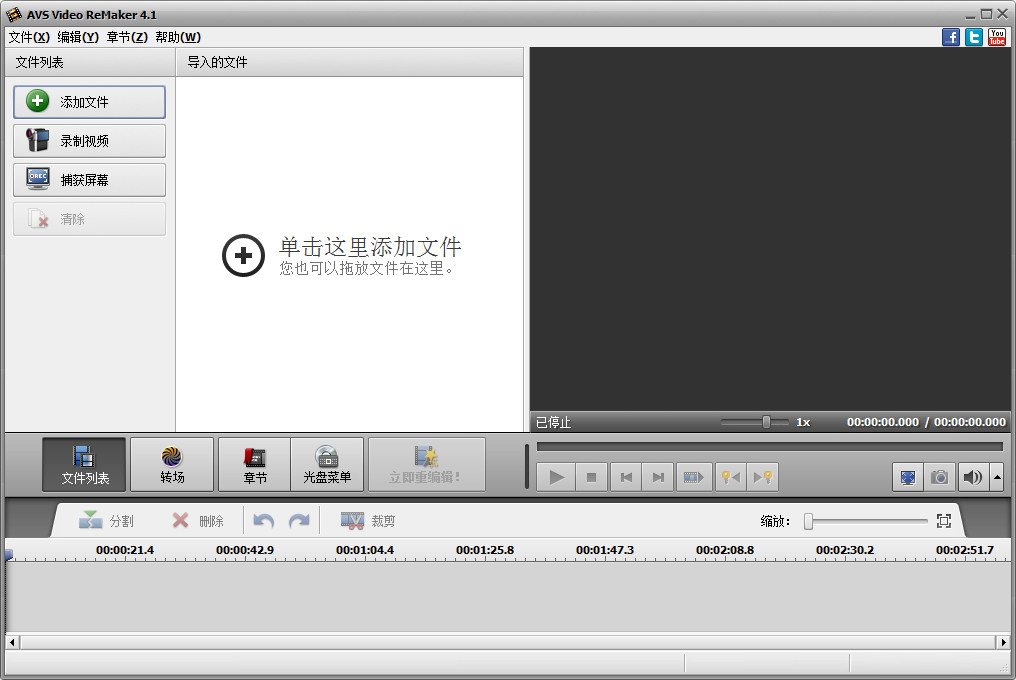
Task: Expand the volume level arrow
Action: click(997, 478)
